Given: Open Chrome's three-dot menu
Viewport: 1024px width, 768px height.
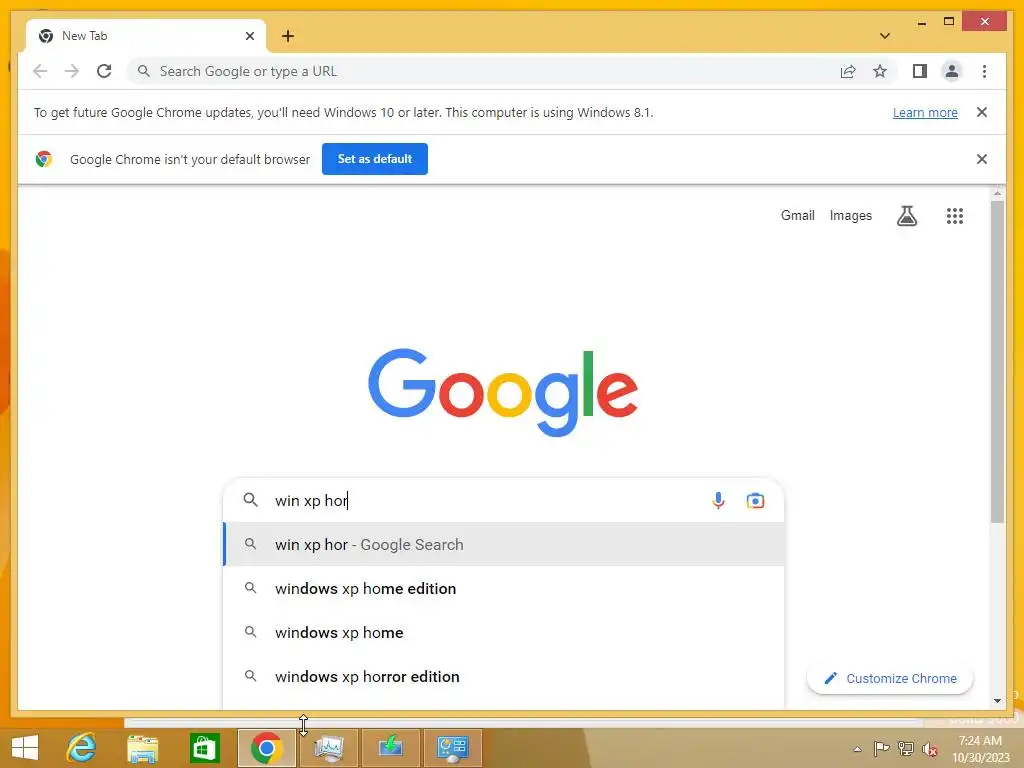Looking at the screenshot, I should click(984, 71).
